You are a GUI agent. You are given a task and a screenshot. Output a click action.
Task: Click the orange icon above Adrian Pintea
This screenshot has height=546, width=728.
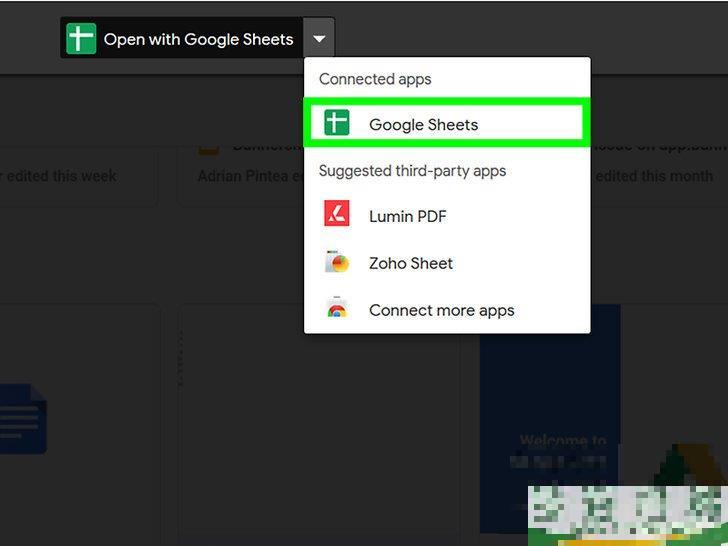pos(208,147)
